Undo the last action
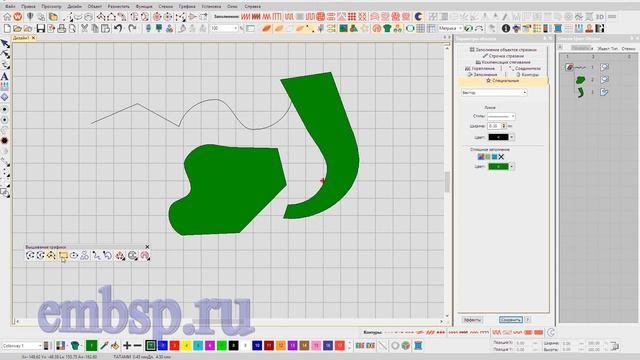 pos(118,28)
